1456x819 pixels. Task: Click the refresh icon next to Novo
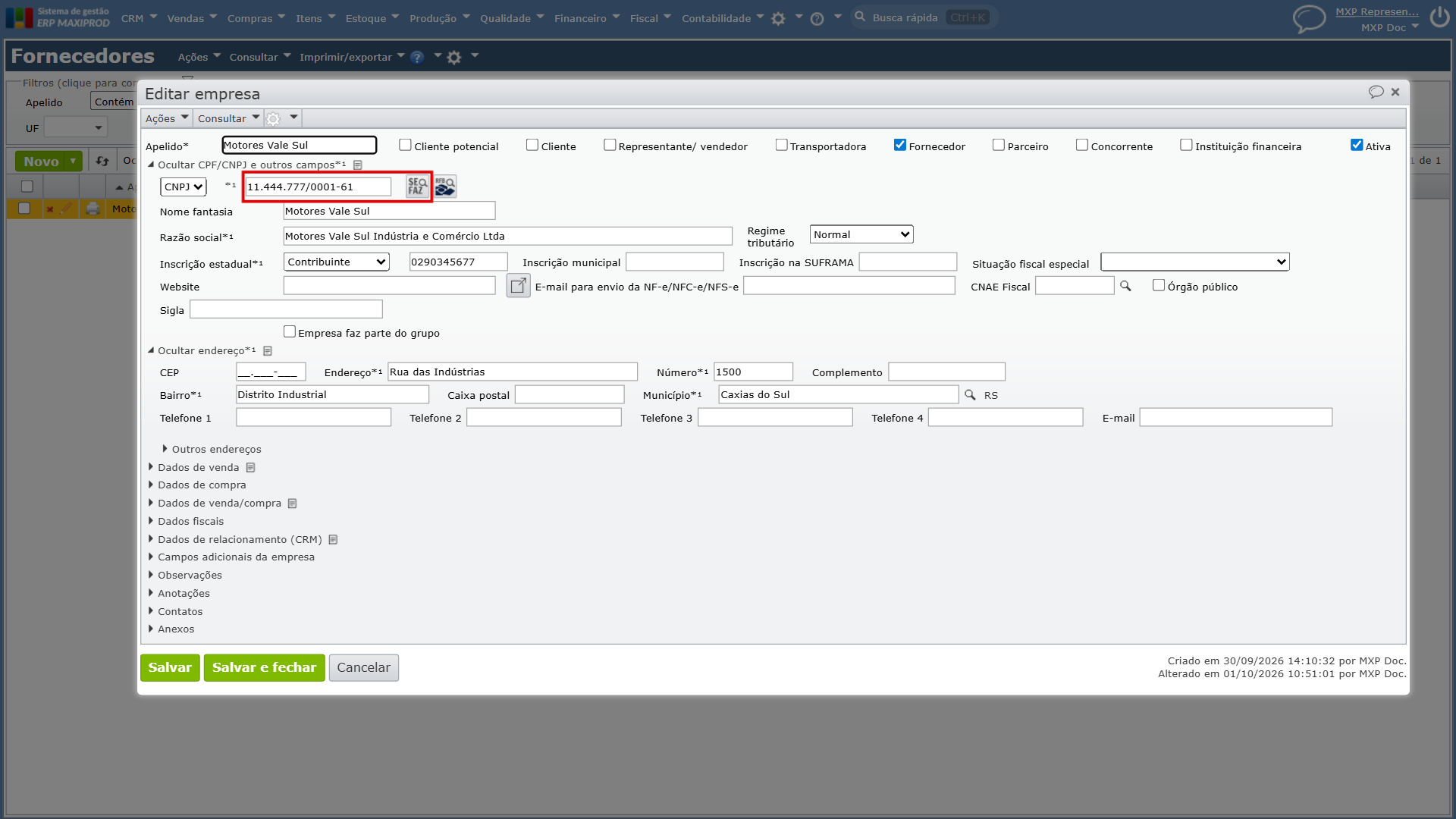pyautogui.click(x=102, y=162)
